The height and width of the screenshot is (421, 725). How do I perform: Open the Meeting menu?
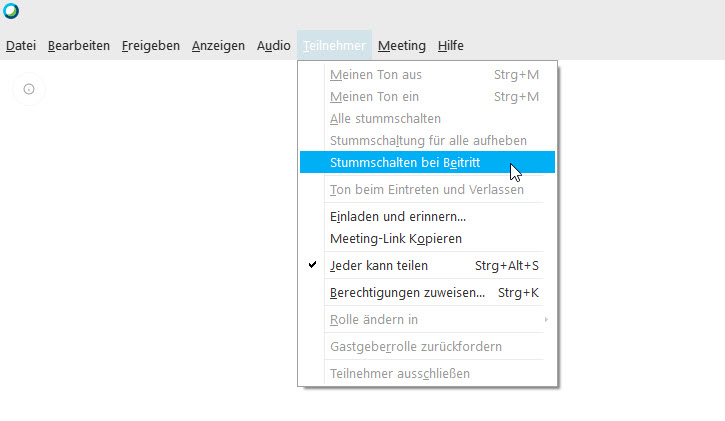click(401, 45)
